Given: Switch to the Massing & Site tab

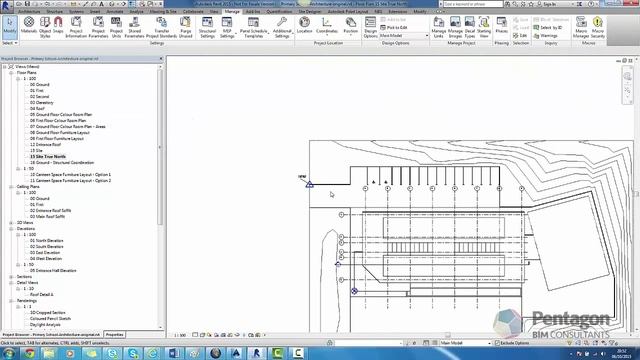Looking at the screenshot, I should (163, 12).
